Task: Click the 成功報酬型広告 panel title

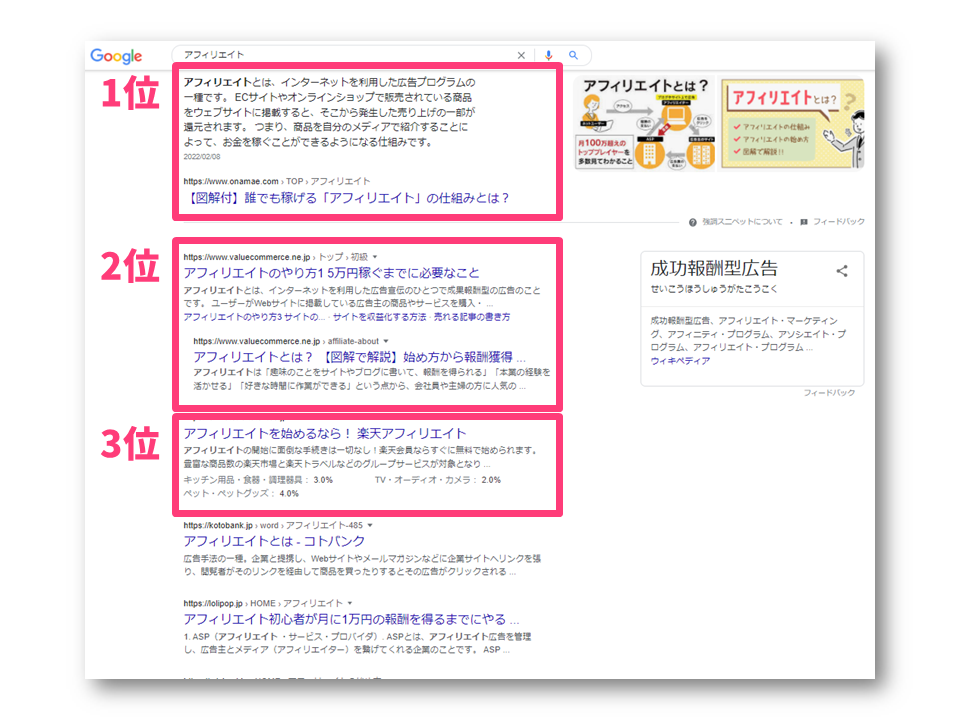Action: click(714, 268)
